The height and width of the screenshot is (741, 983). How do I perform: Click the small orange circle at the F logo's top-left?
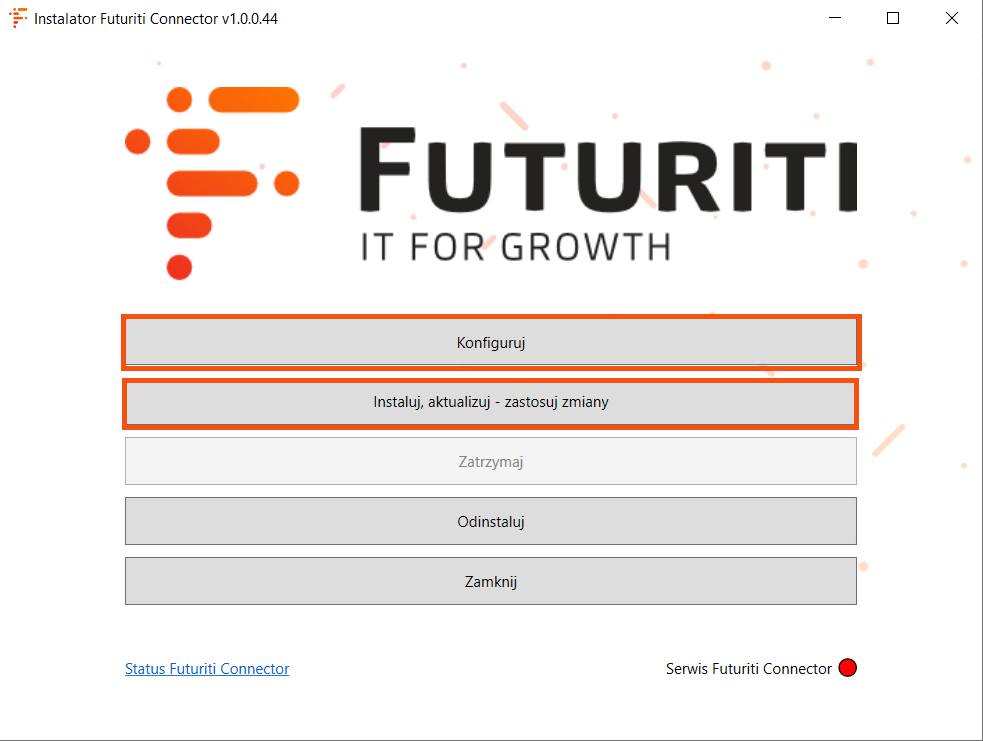(179, 100)
